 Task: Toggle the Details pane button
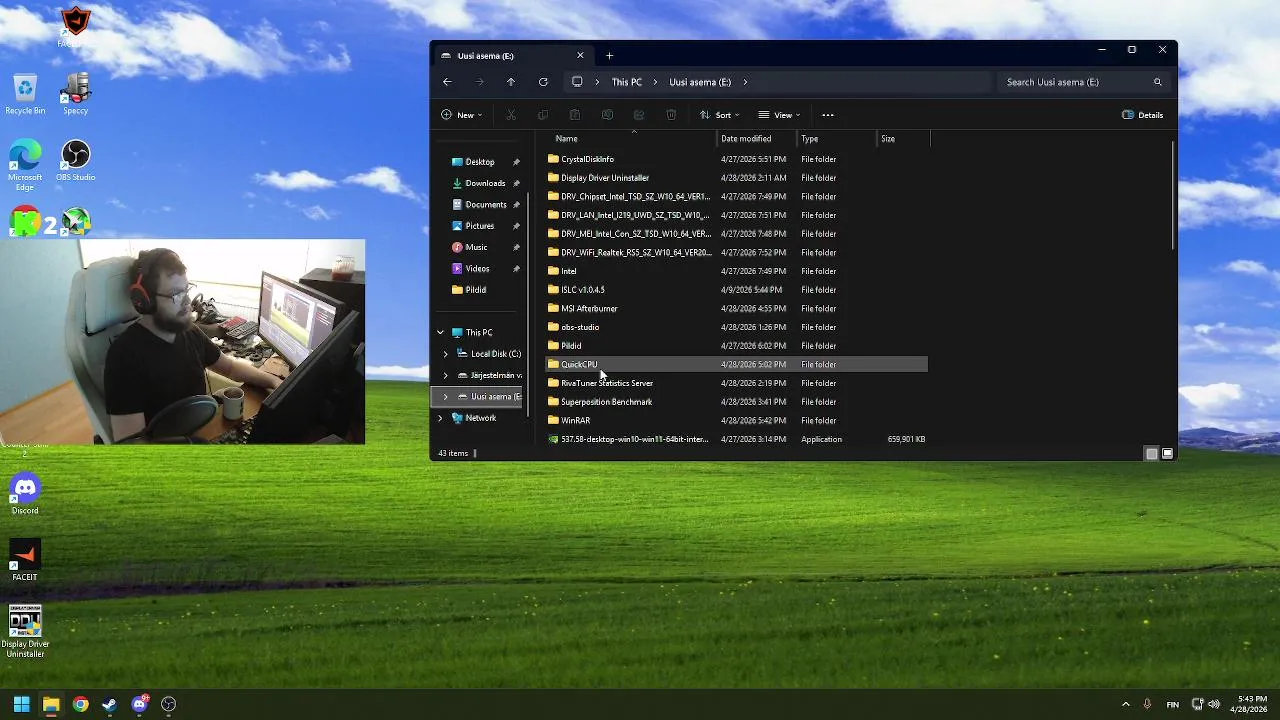(1143, 115)
